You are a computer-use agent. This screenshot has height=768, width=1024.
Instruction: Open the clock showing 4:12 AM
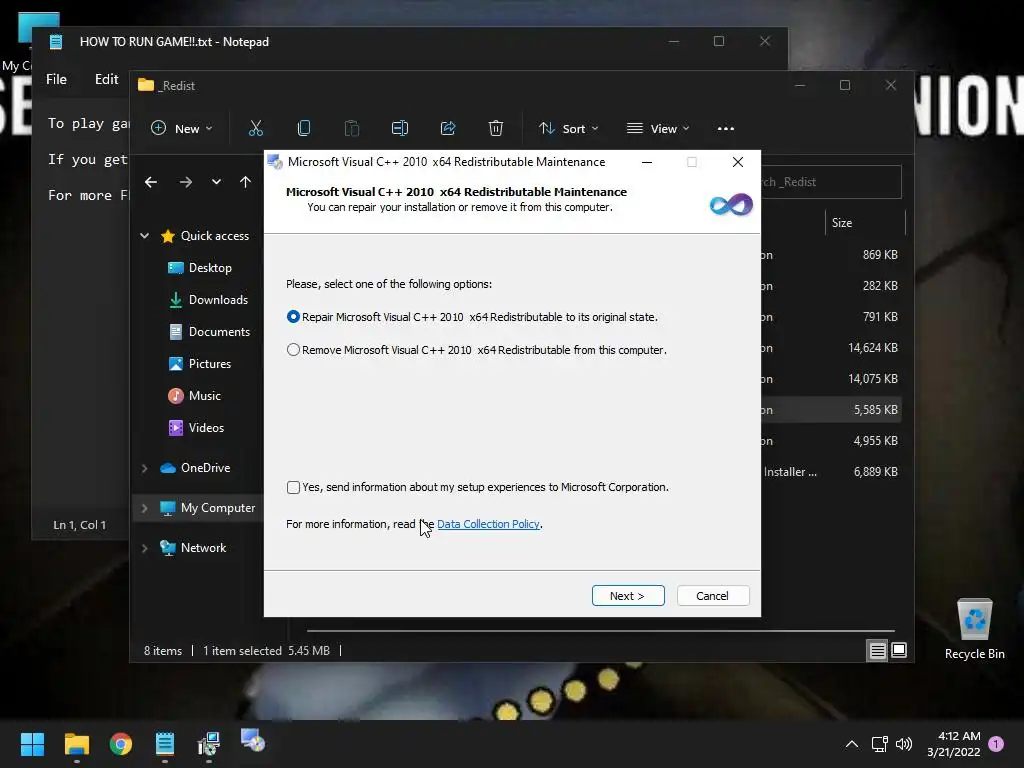(x=954, y=744)
